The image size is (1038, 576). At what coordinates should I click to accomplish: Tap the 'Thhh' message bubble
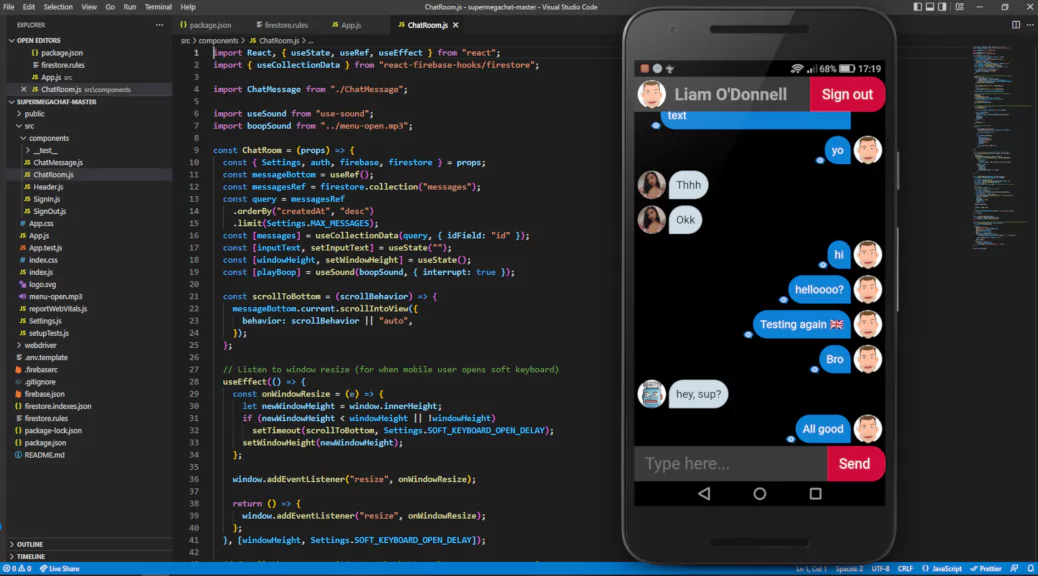click(x=688, y=185)
